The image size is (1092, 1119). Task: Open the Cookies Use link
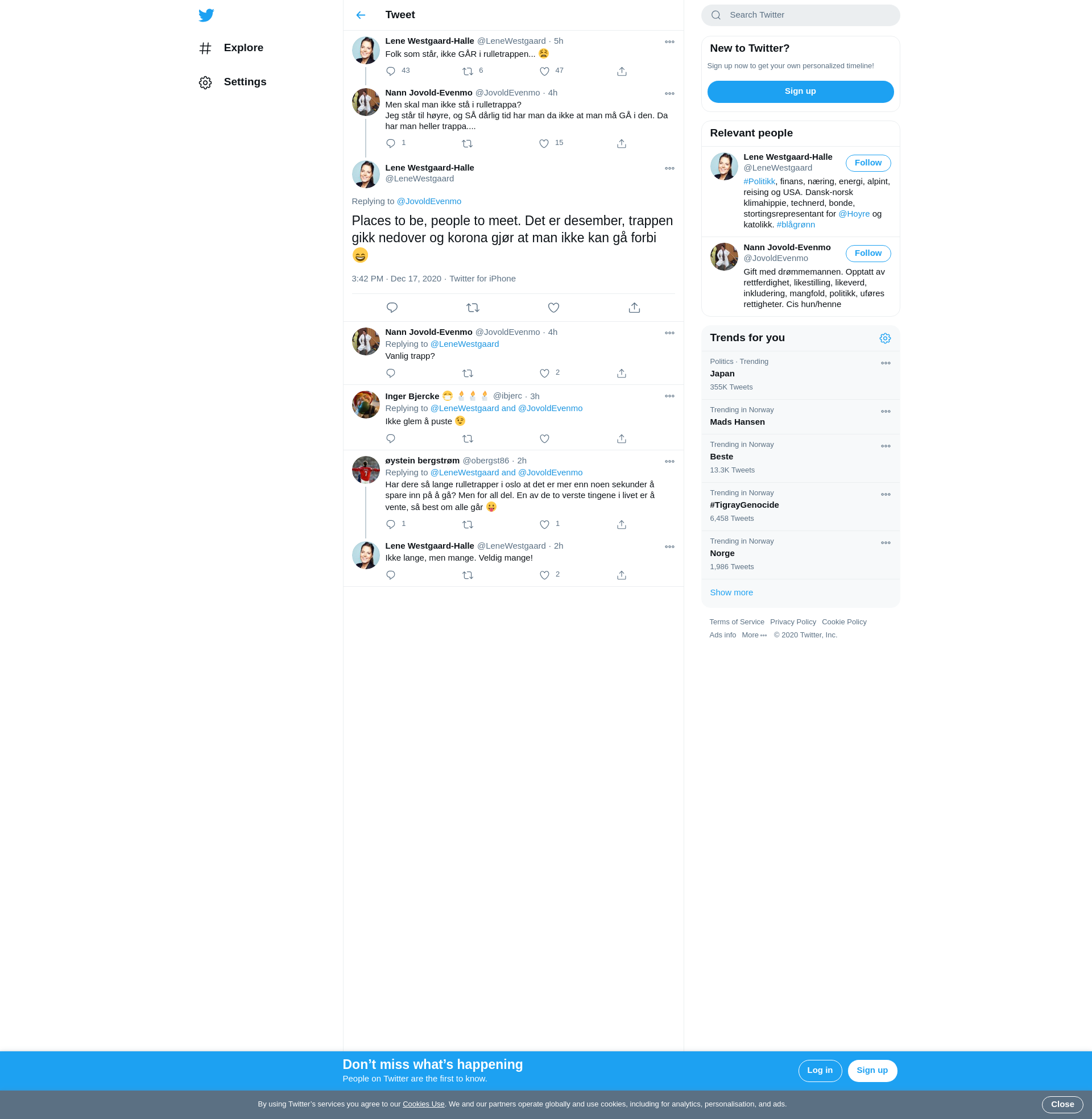tap(423, 1105)
